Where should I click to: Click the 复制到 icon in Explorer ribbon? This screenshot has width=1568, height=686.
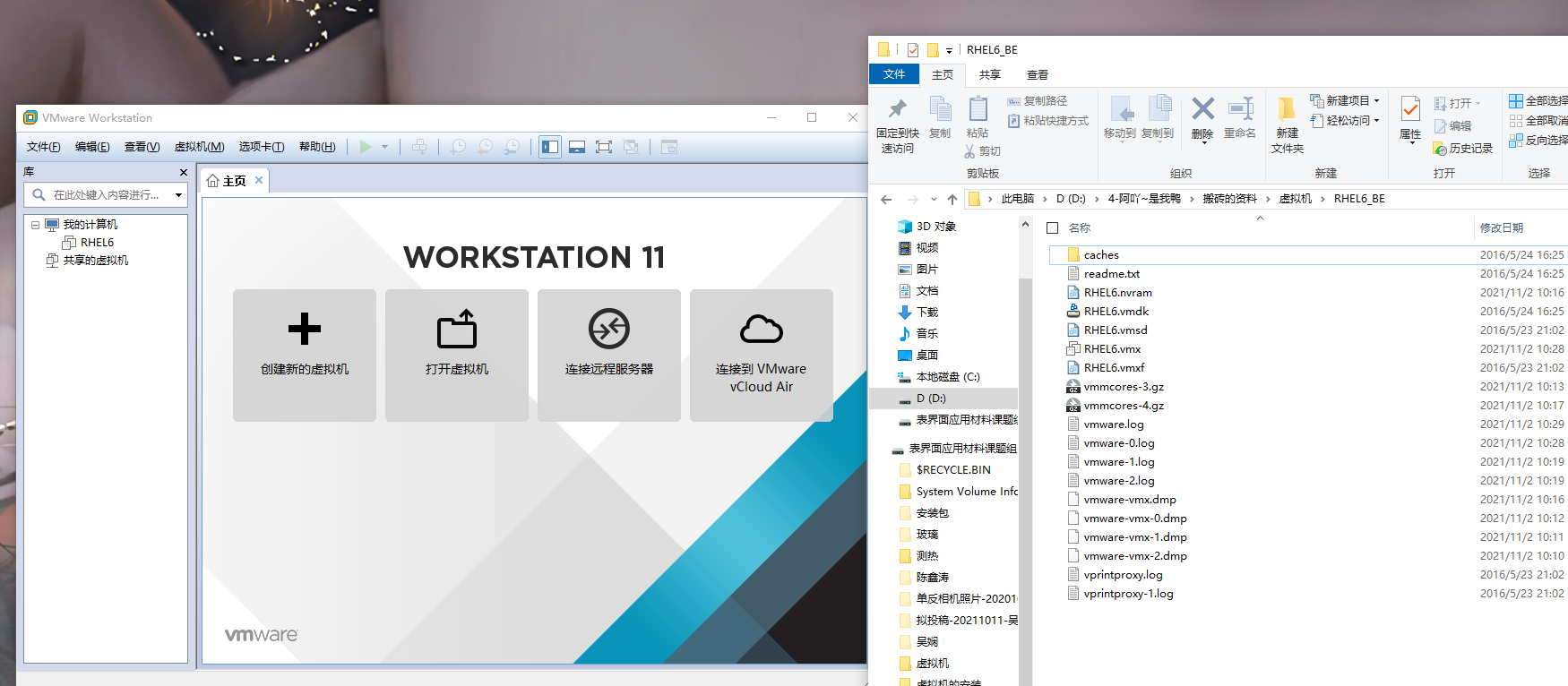point(1159,108)
